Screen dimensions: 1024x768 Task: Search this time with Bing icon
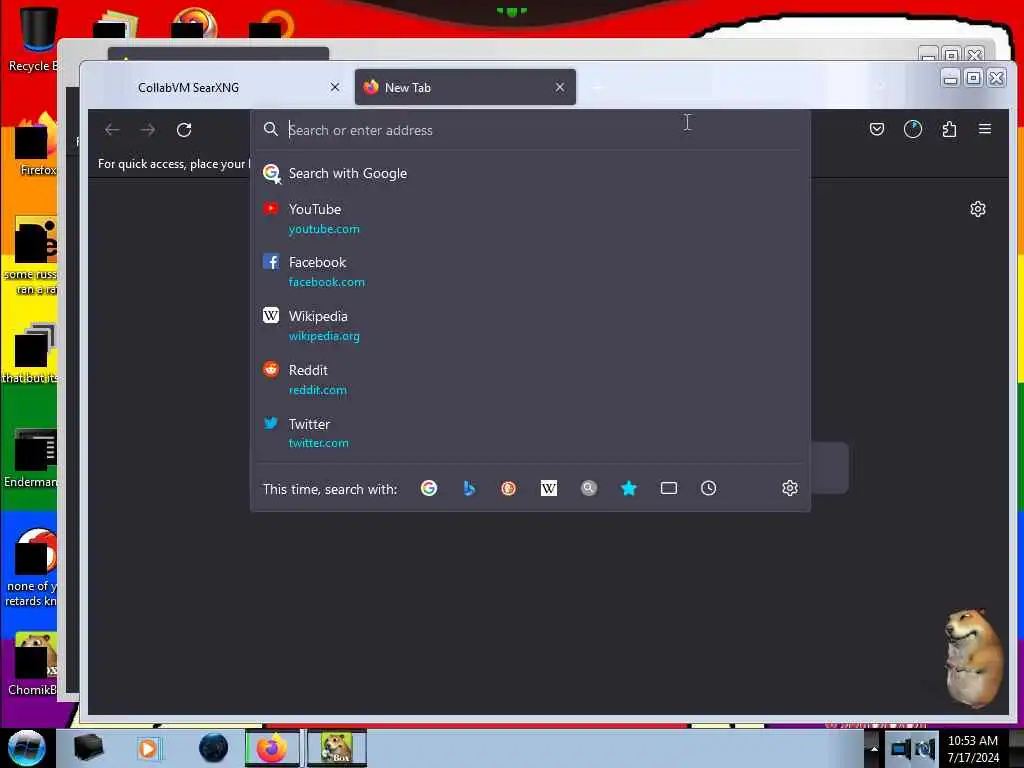pos(469,488)
